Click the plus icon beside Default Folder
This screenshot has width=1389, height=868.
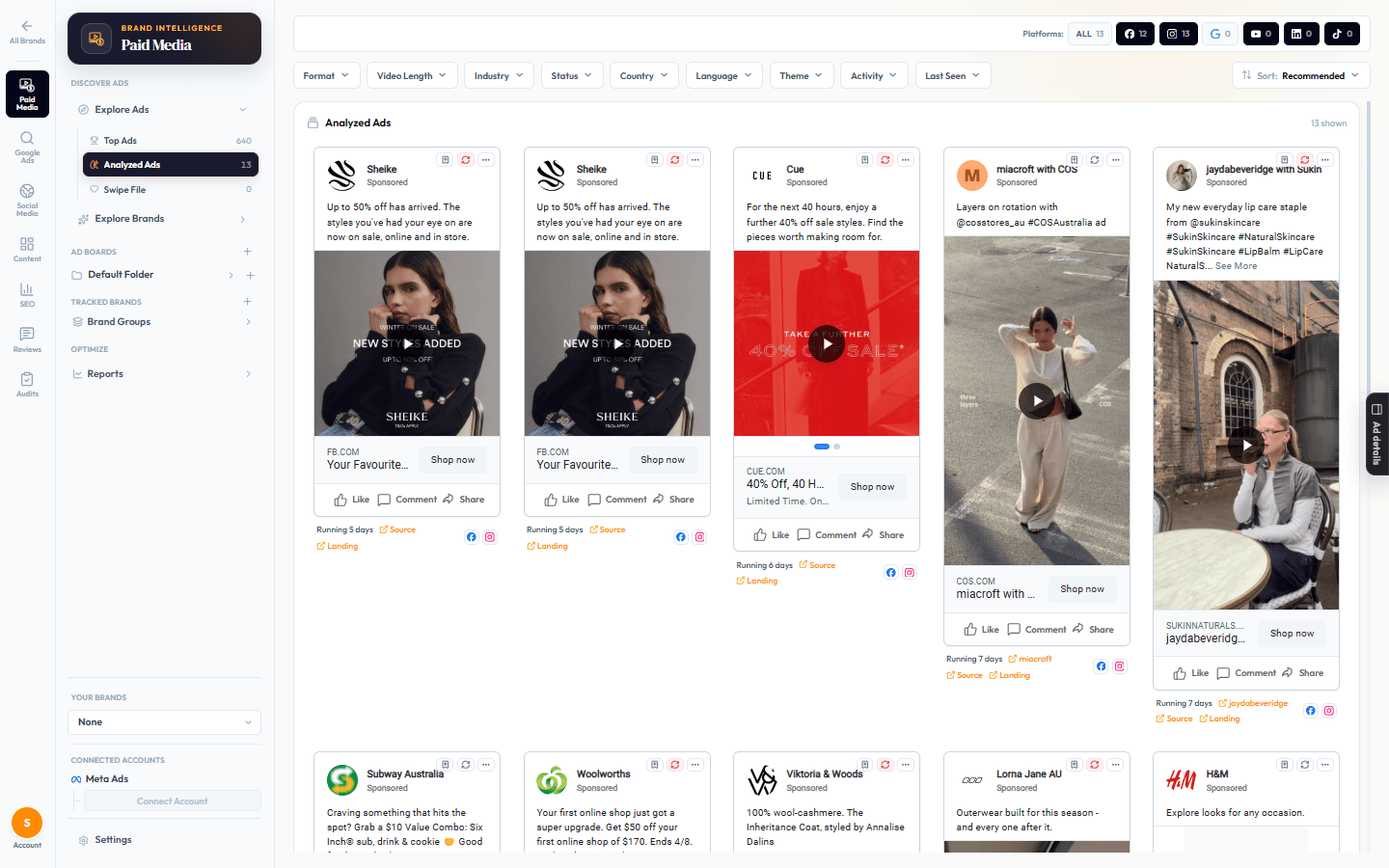pyautogui.click(x=250, y=275)
